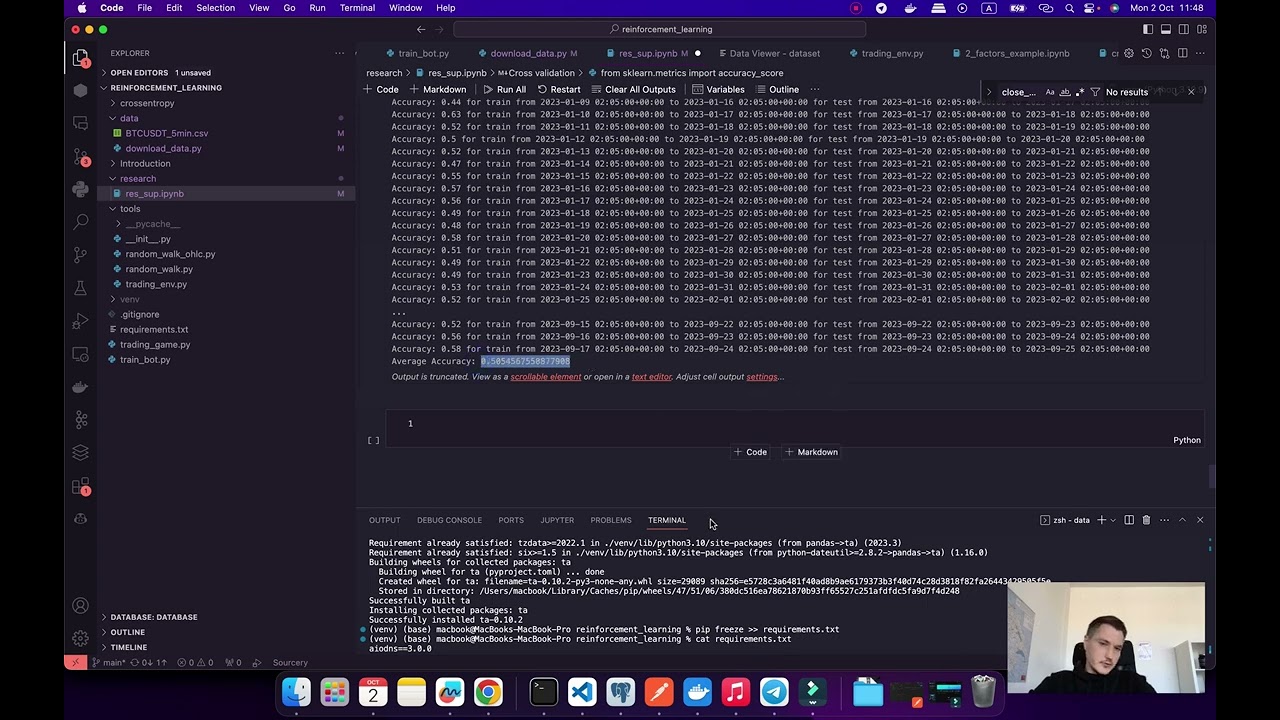Expand replace mode in the find widget

tap(989, 92)
